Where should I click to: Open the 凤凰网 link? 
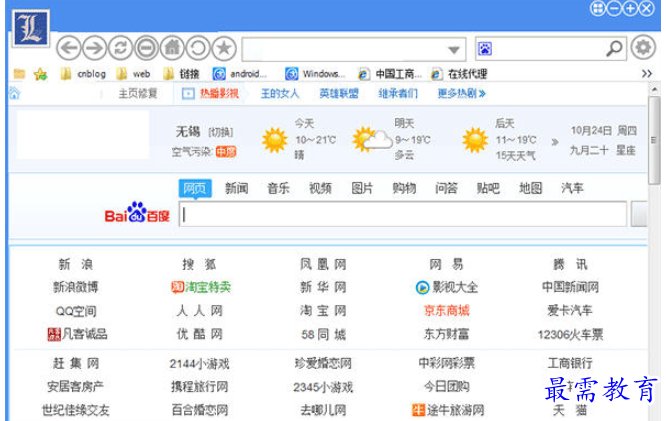click(x=323, y=264)
